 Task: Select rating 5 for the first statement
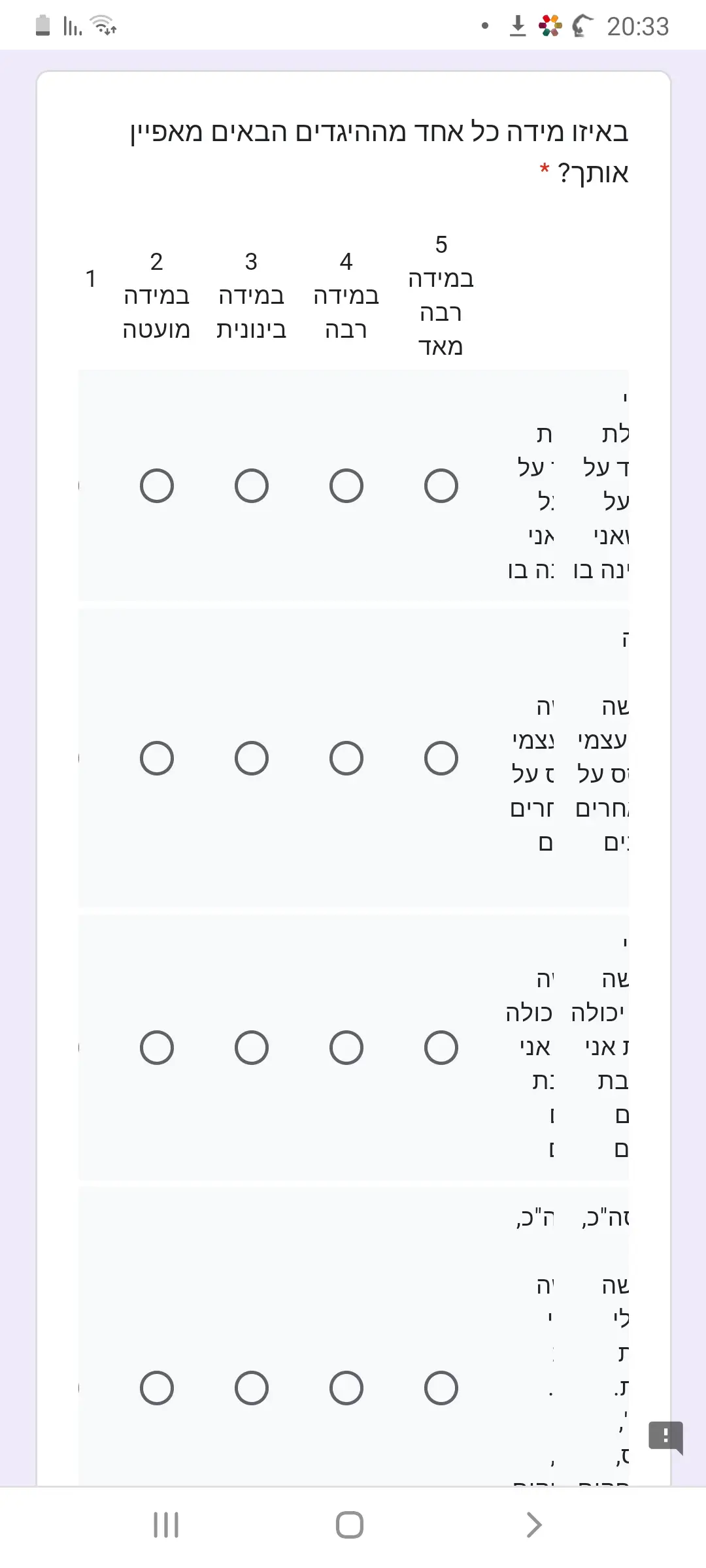click(x=441, y=485)
